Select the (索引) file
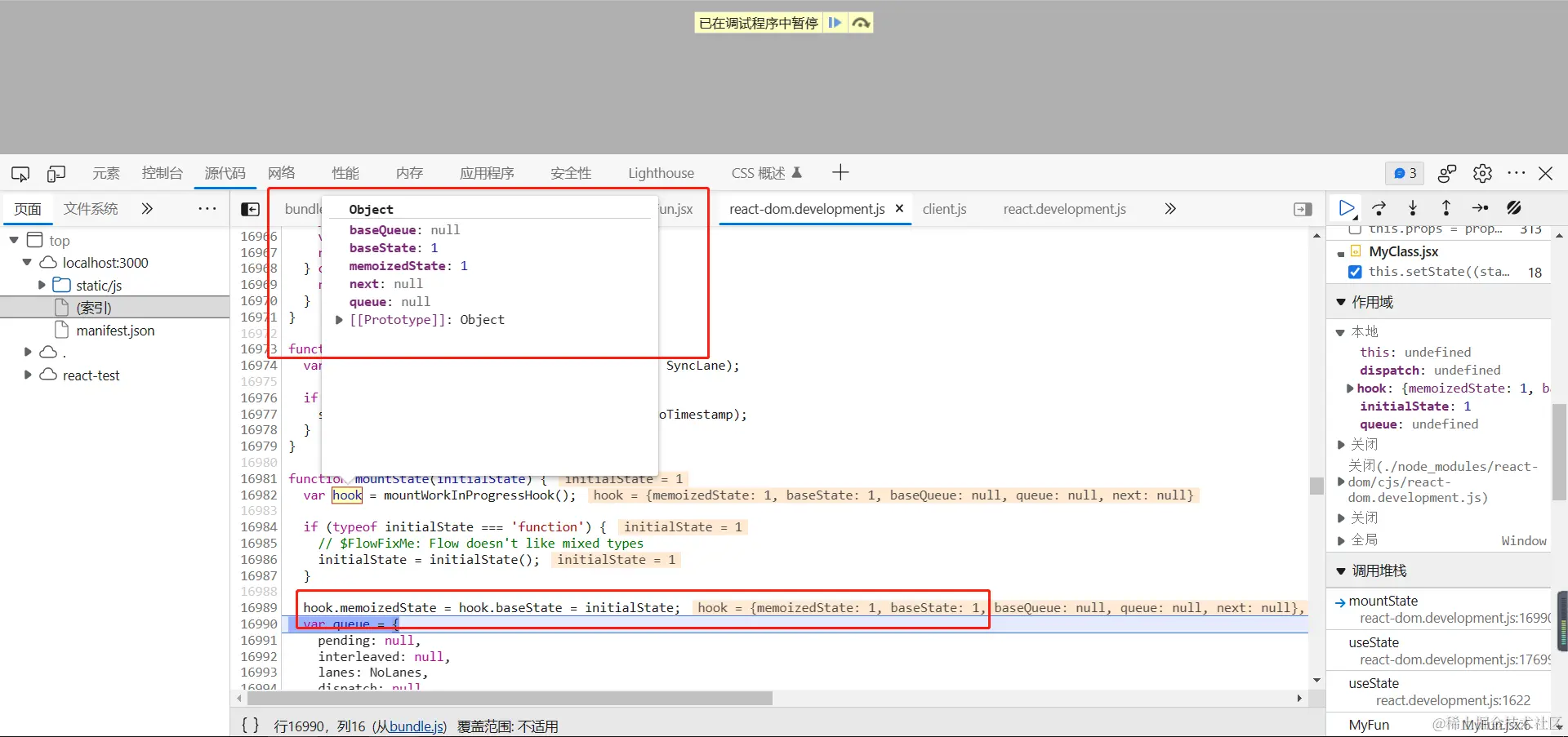The width and height of the screenshot is (1568, 737). pyautogui.click(x=94, y=308)
